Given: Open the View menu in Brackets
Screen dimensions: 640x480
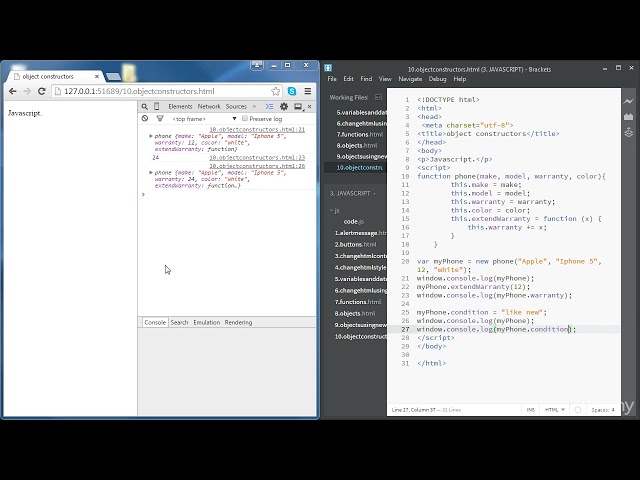Looking at the screenshot, I should [385, 79].
